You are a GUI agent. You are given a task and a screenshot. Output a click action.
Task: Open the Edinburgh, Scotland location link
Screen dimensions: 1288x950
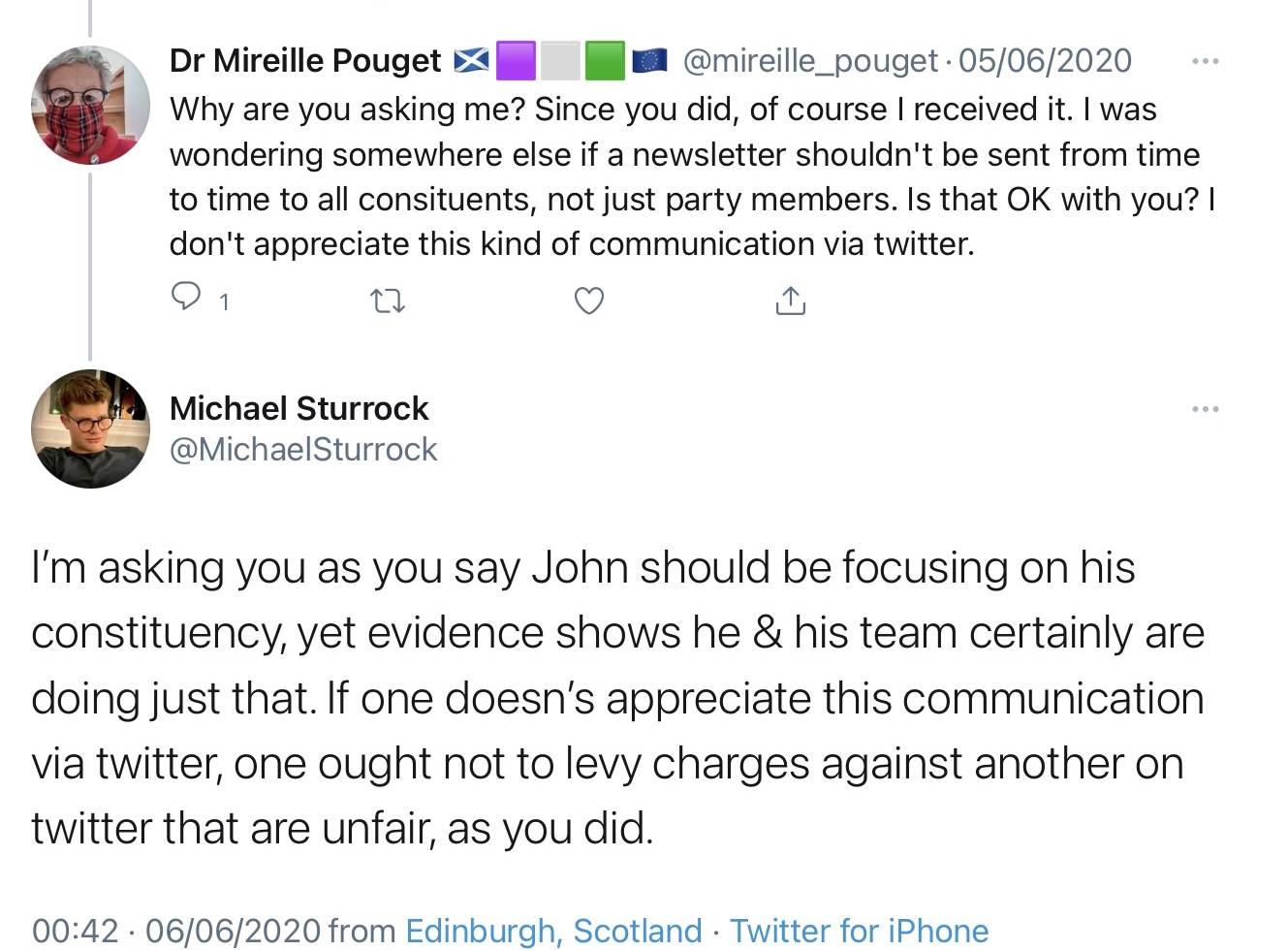pos(553,931)
